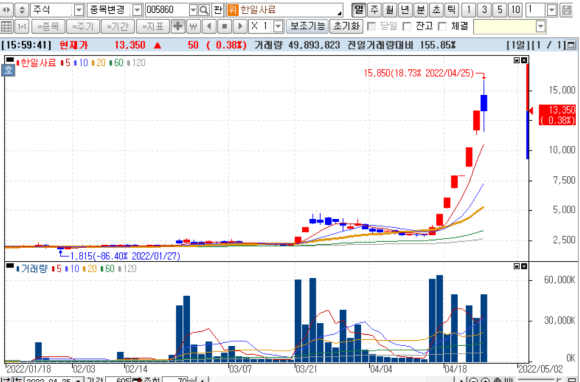Click the stop square playback icon
Screen dimensions: 580x382
pyautogui.click(x=225, y=27)
